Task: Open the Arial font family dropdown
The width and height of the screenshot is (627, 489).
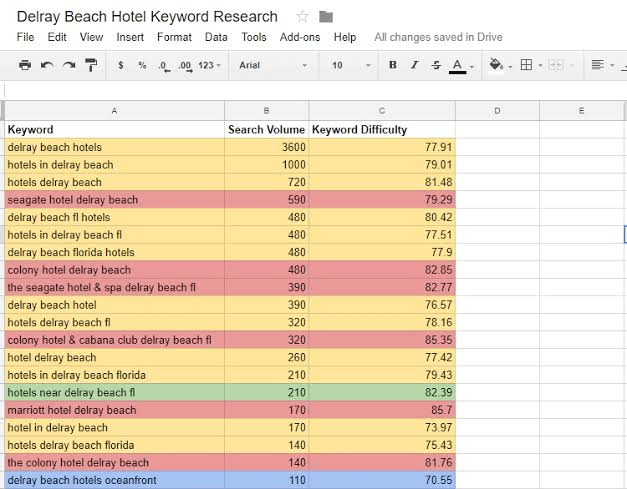Action: [273, 65]
